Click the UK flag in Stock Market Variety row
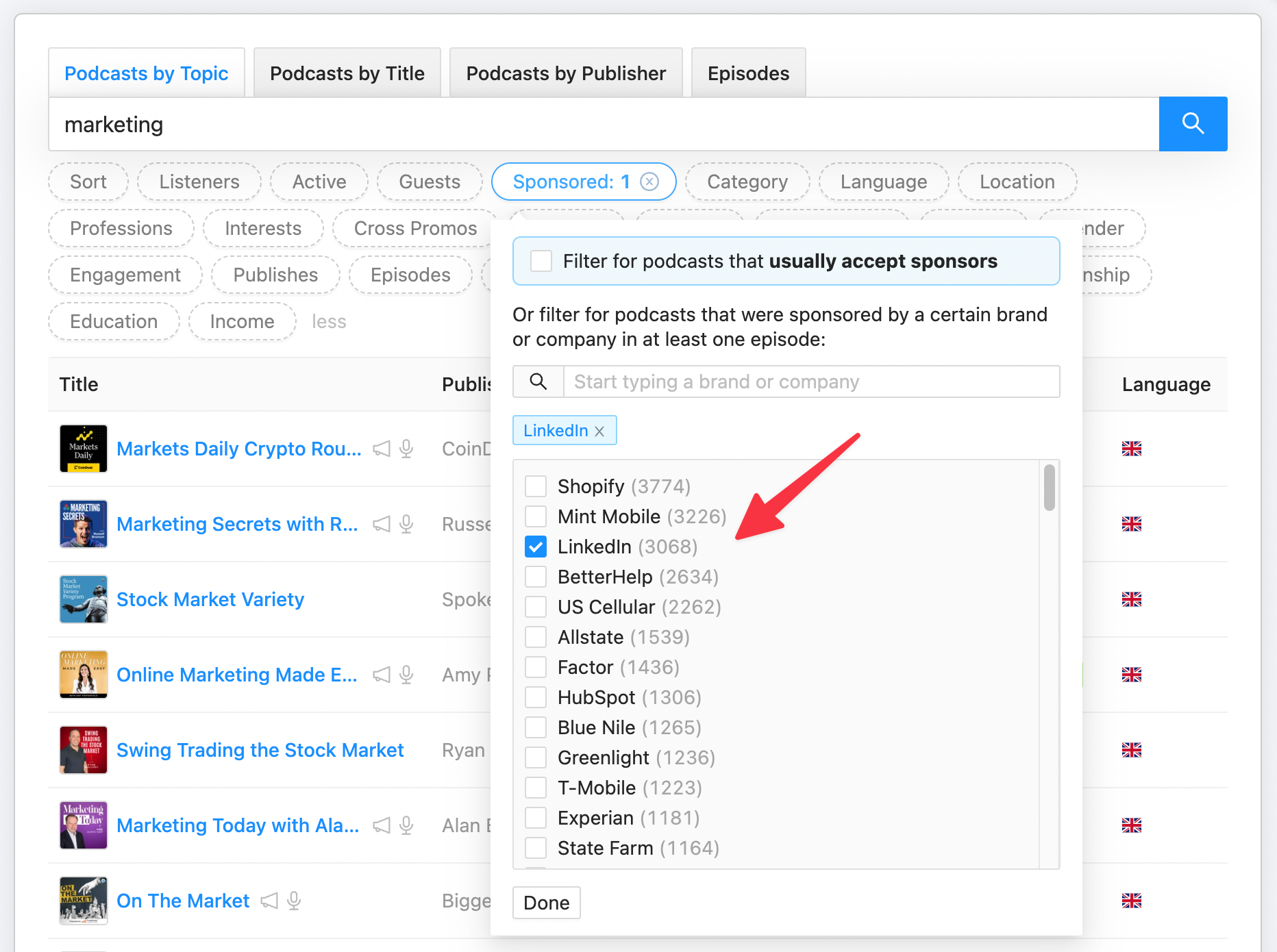This screenshot has width=1277, height=952. (x=1132, y=599)
